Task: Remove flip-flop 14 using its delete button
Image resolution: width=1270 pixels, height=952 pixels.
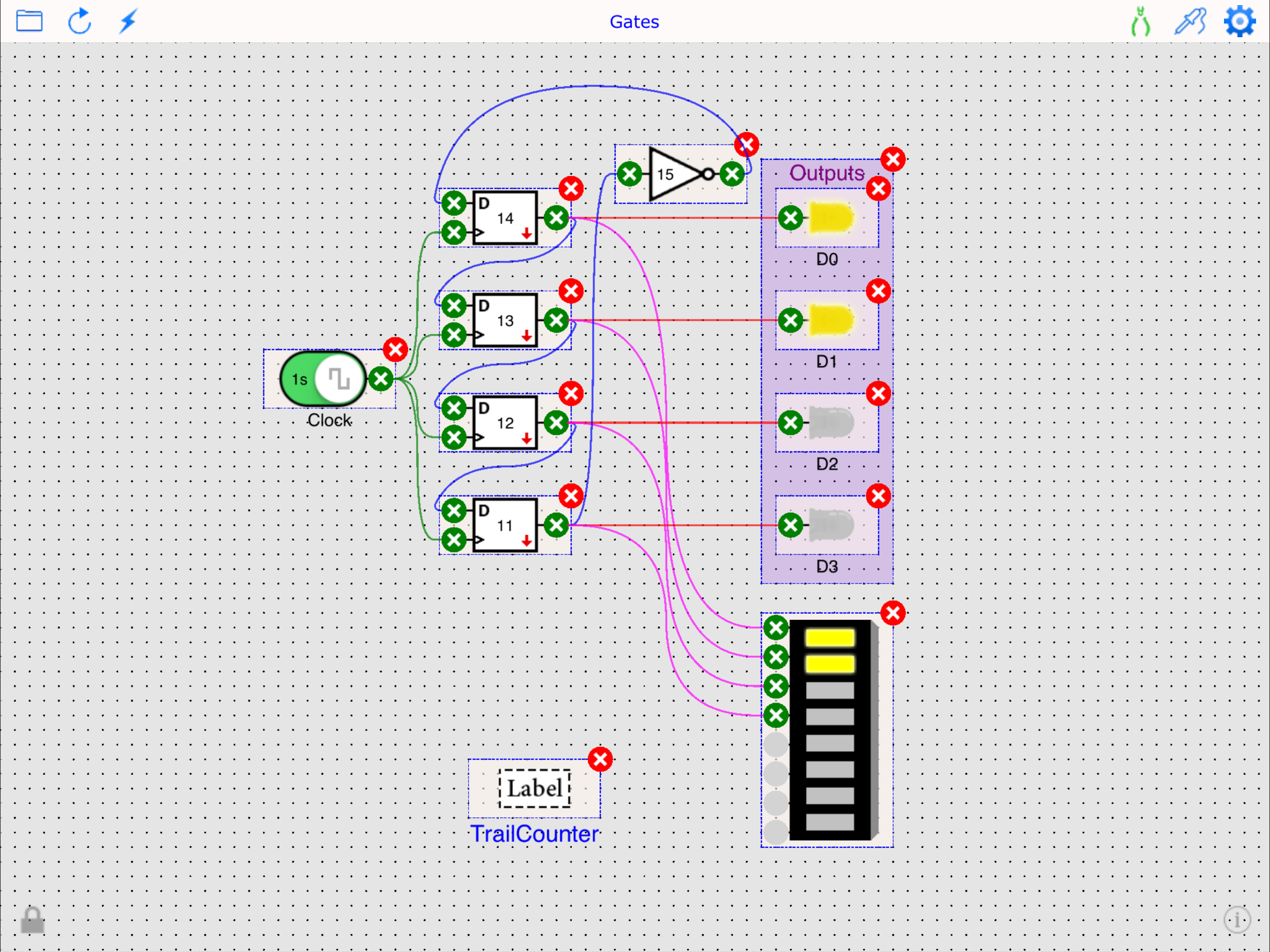Action: pos(571,188)
